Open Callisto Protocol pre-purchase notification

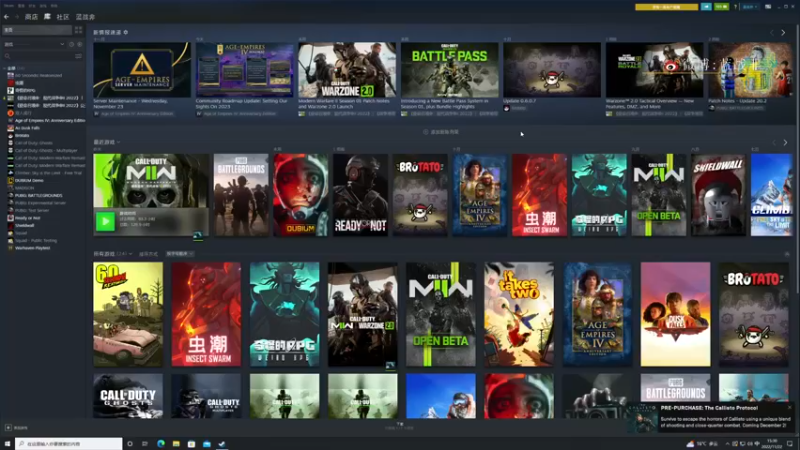tap(711, 418)
